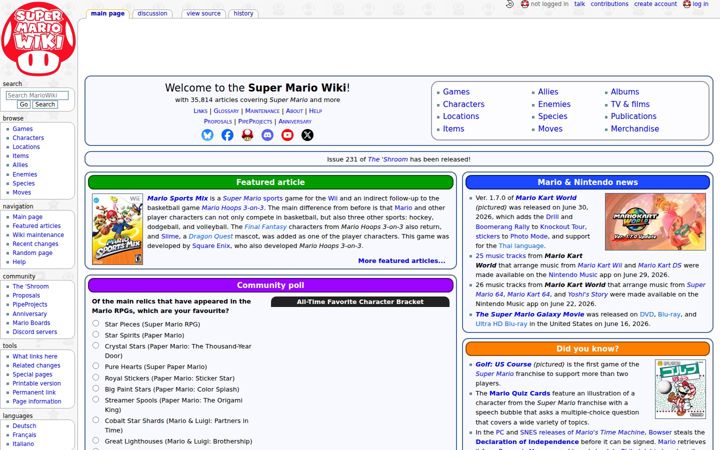Open Page information tool link
720x450 pixels.
(37, 401)
